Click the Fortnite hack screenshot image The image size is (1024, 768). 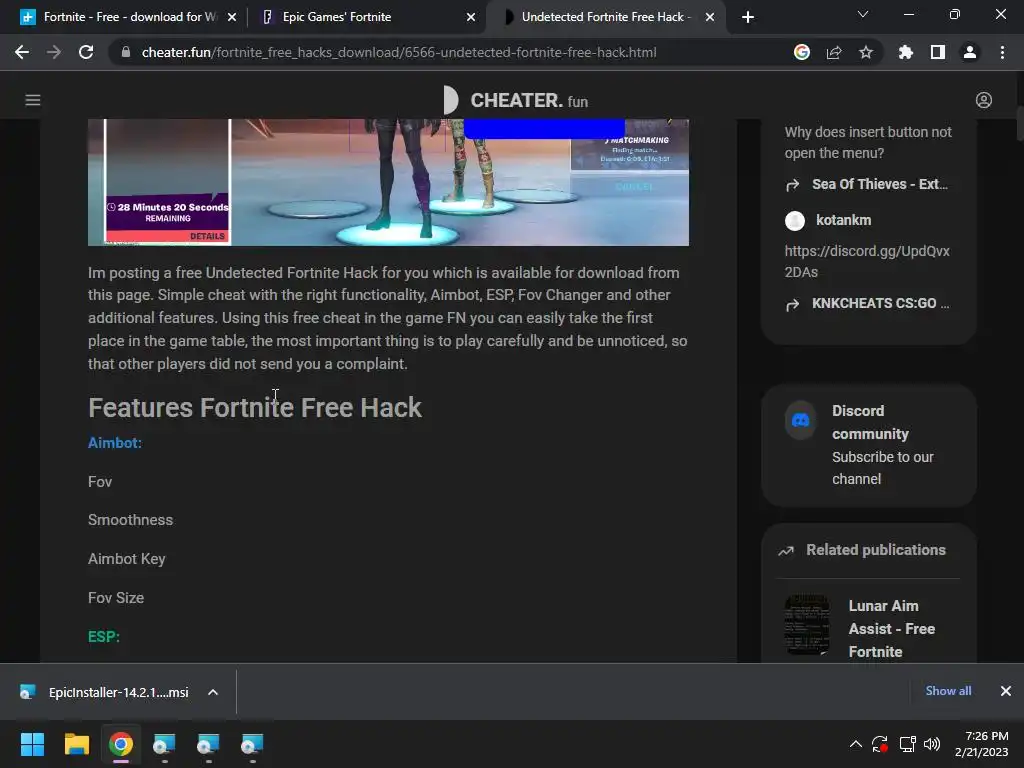pos(388,182)
